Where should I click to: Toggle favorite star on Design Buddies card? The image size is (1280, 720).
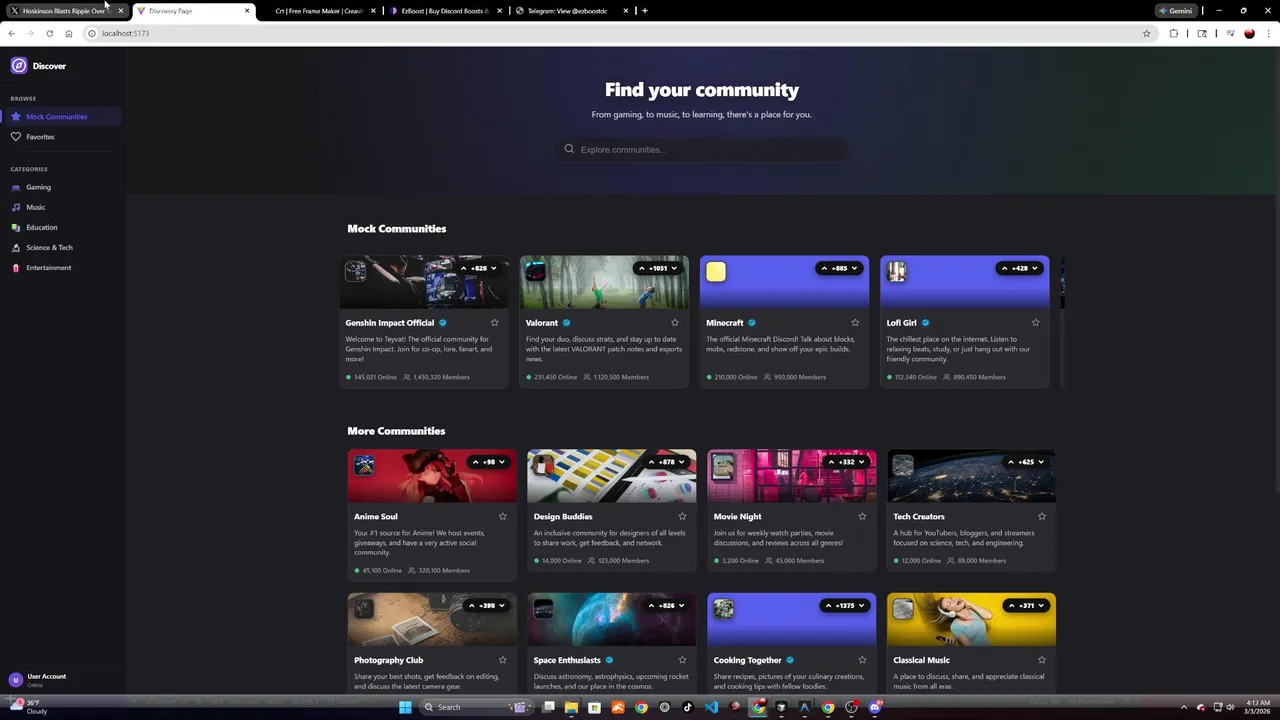coord(682,517)
